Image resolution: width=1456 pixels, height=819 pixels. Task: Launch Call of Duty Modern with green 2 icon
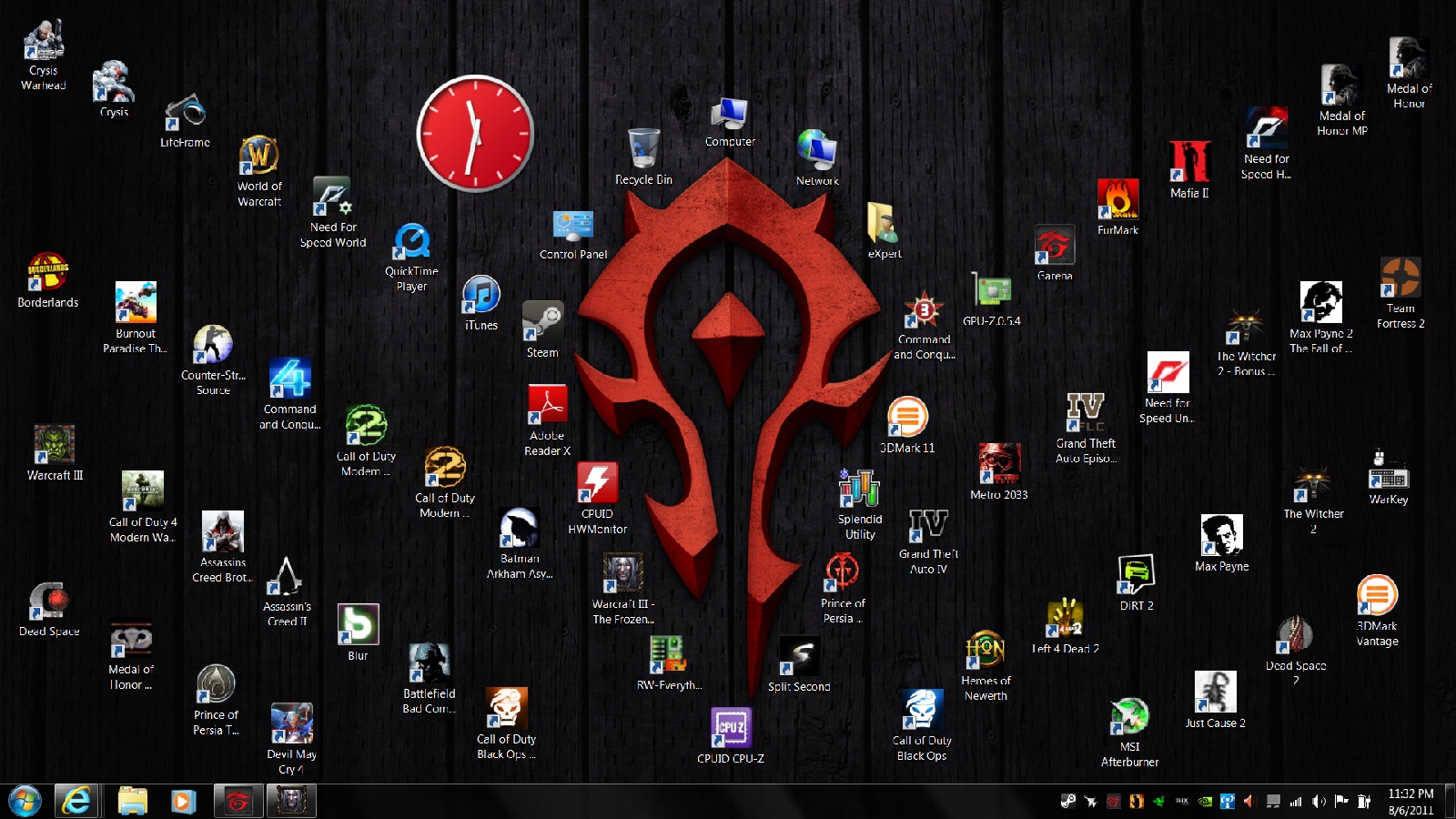click(x=366, y=441)
